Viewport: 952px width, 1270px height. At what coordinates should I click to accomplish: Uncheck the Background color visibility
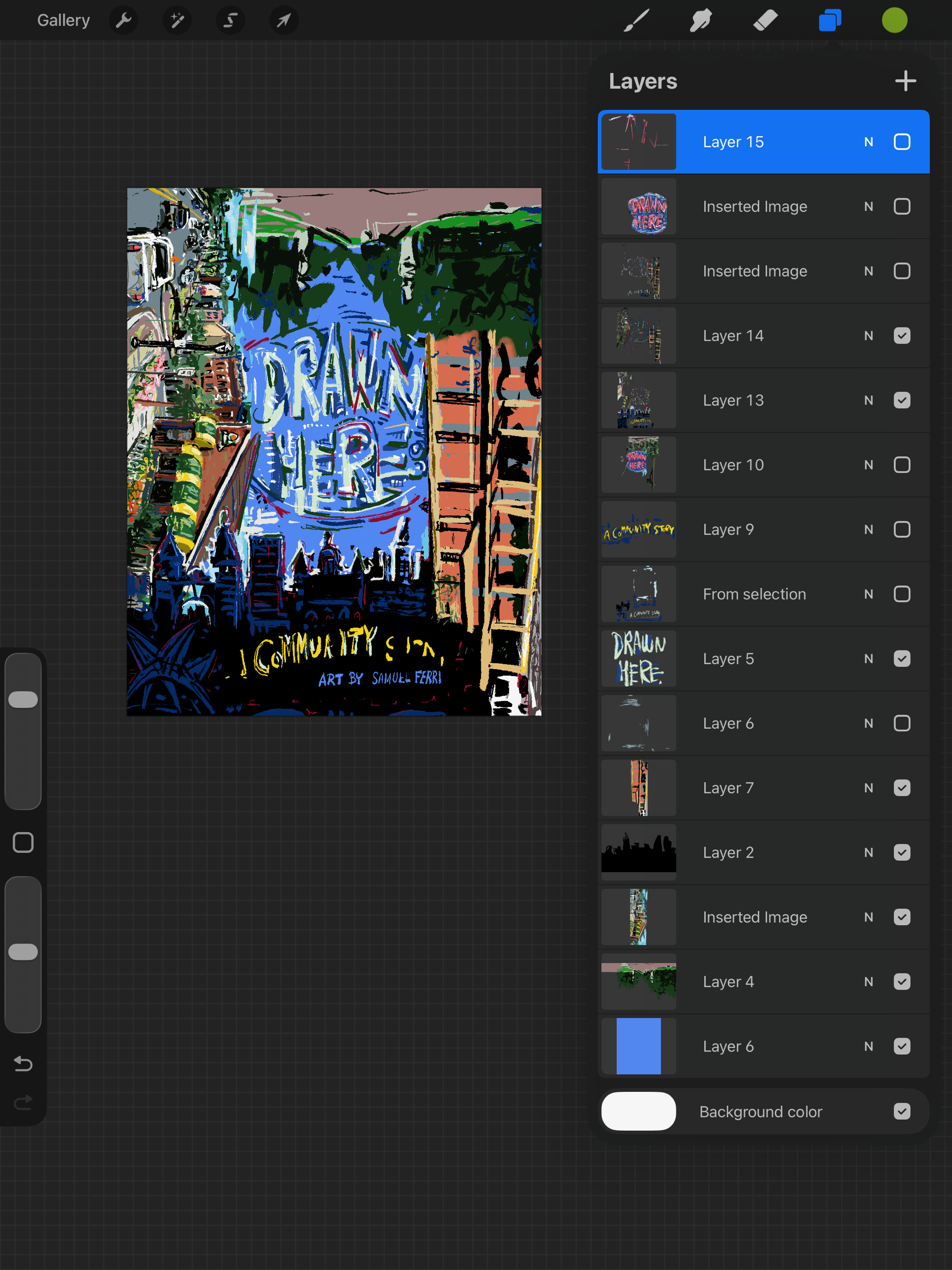coord(901,1111)
